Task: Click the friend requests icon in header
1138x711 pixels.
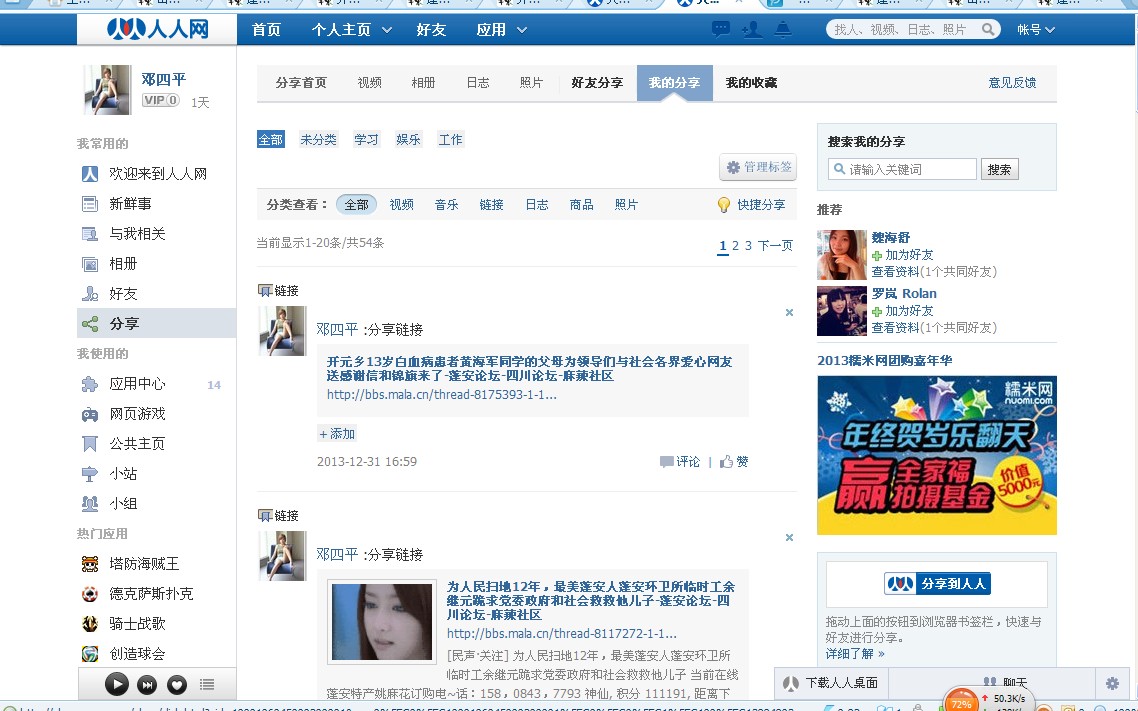Action: click(752, 30)
